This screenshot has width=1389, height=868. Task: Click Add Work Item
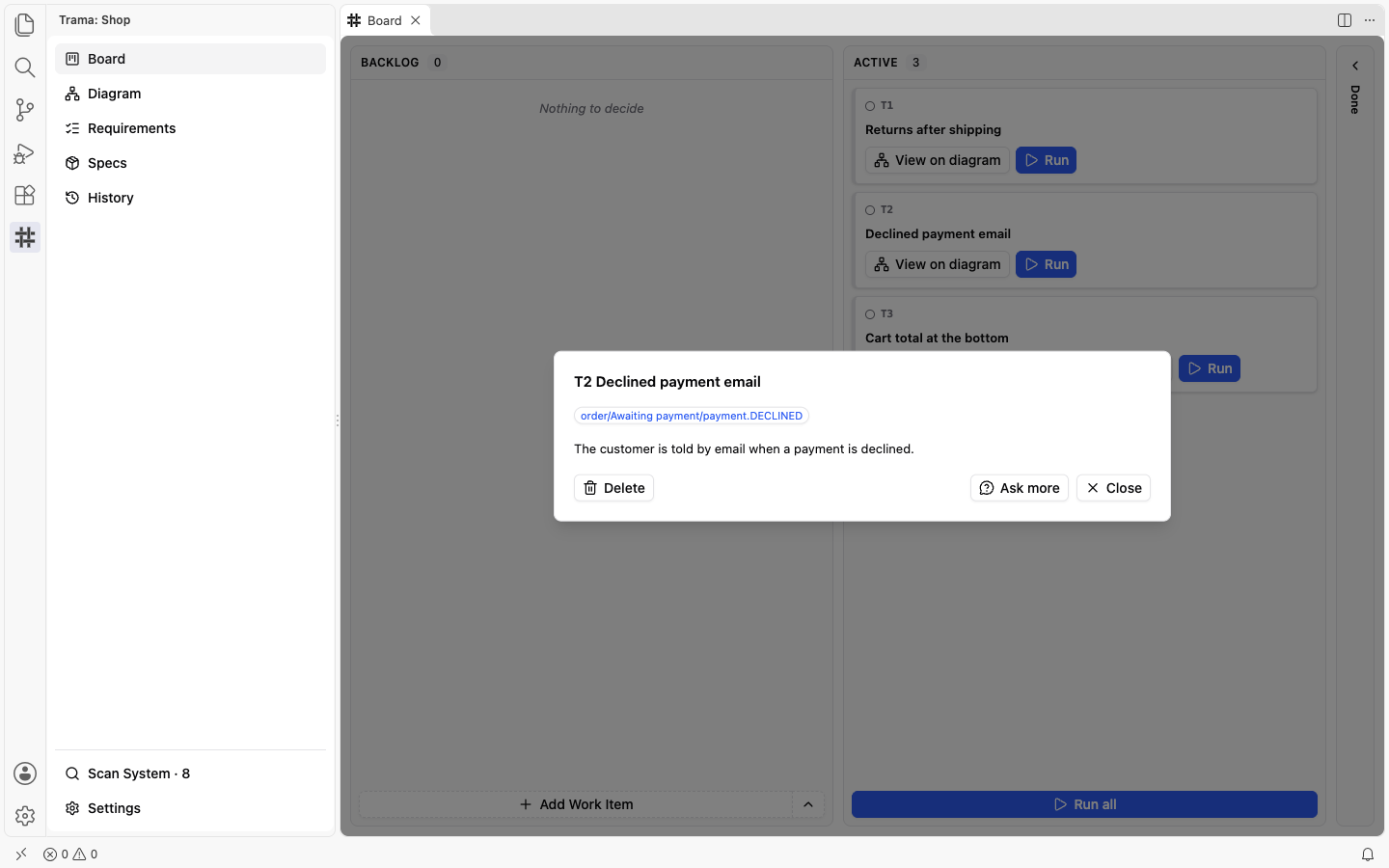(x=576, y=804)
